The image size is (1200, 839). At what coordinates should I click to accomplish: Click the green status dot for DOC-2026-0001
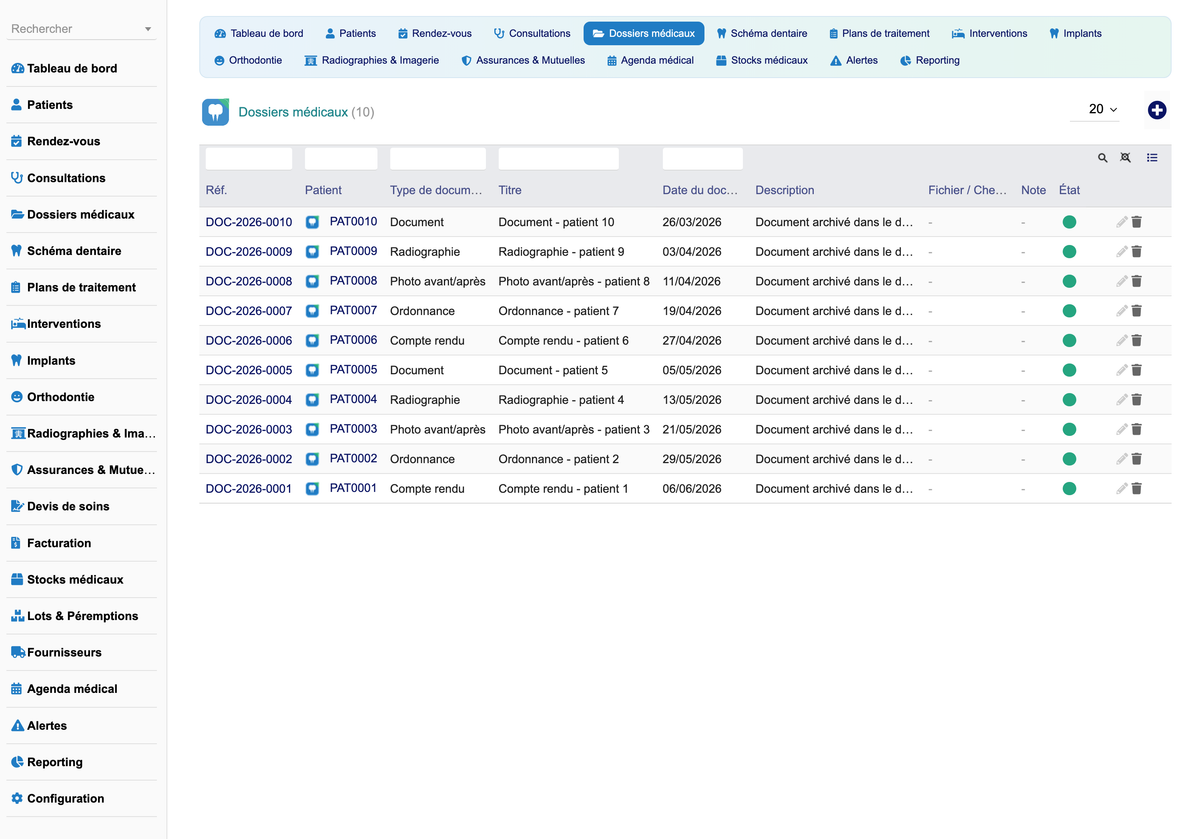[x=1069, y=489]
